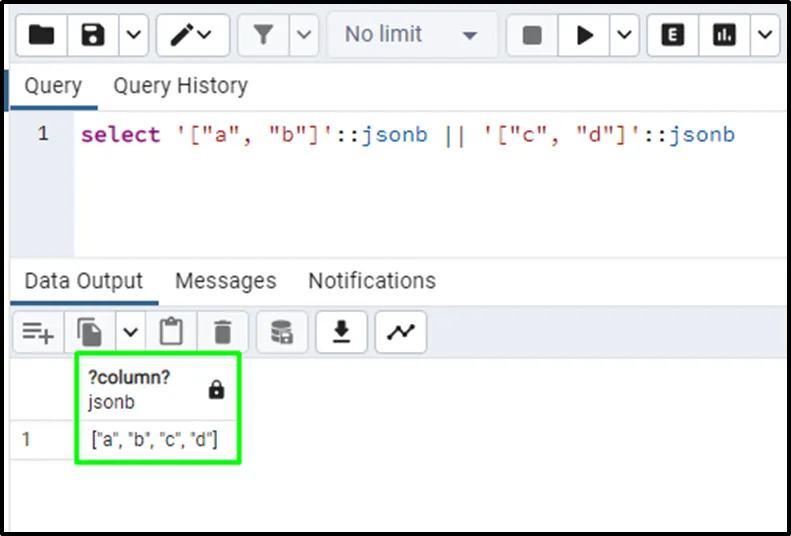Screen dimensions: 791x536
Task: Click the Explain query icon
Action: tap(673, 35)
